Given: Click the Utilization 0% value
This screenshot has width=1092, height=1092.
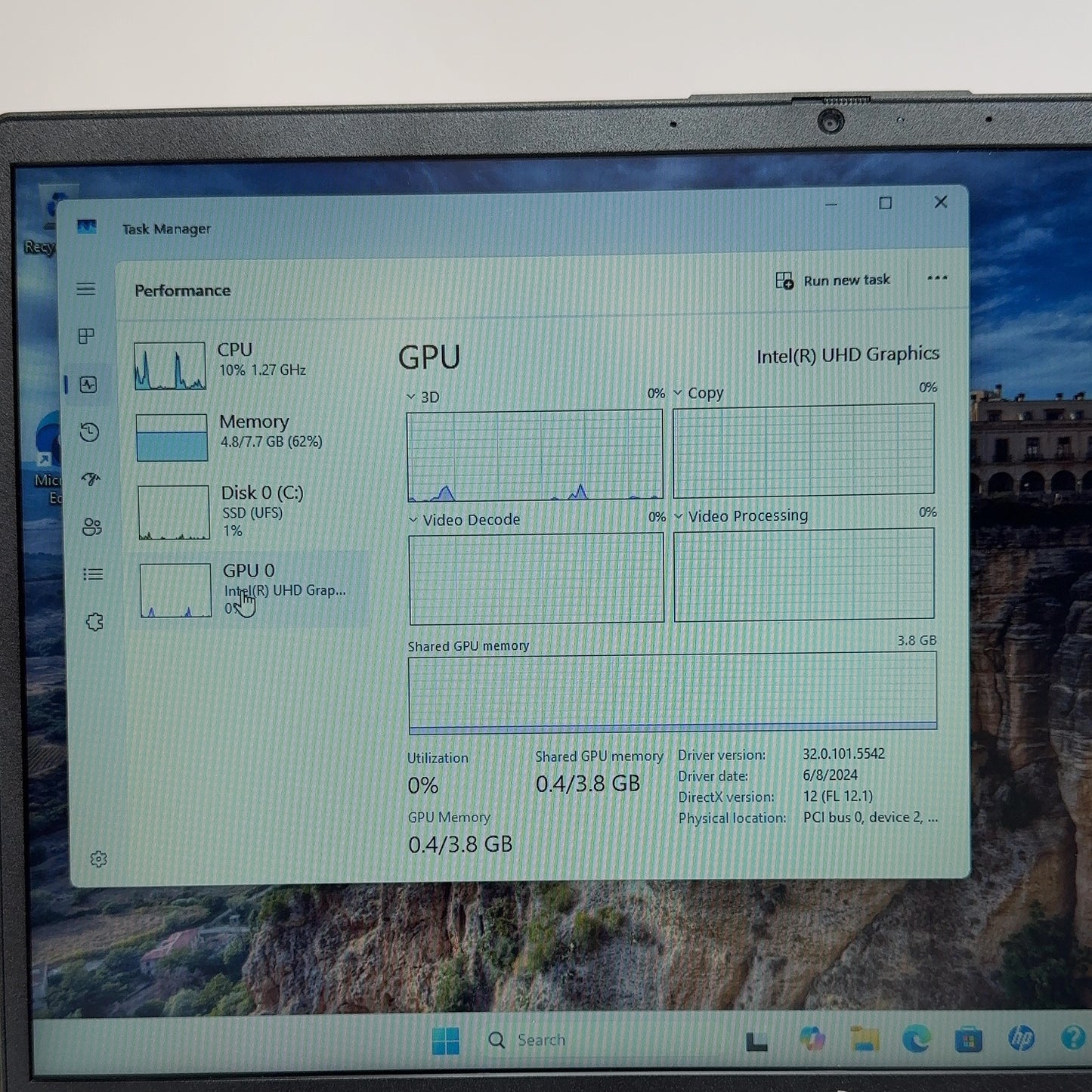Looking at the screenshot, I should click(x=422, y=786).
